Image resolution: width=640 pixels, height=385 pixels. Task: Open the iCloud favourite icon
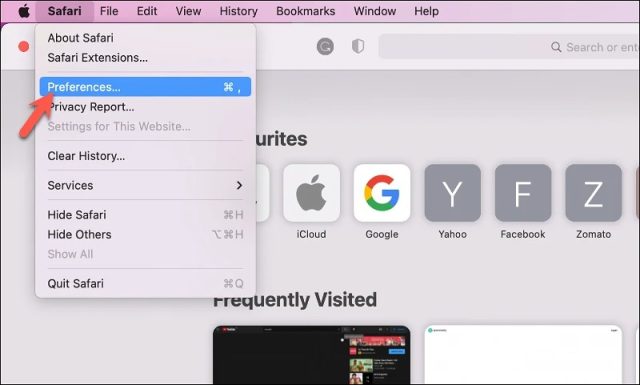(311, 193)
